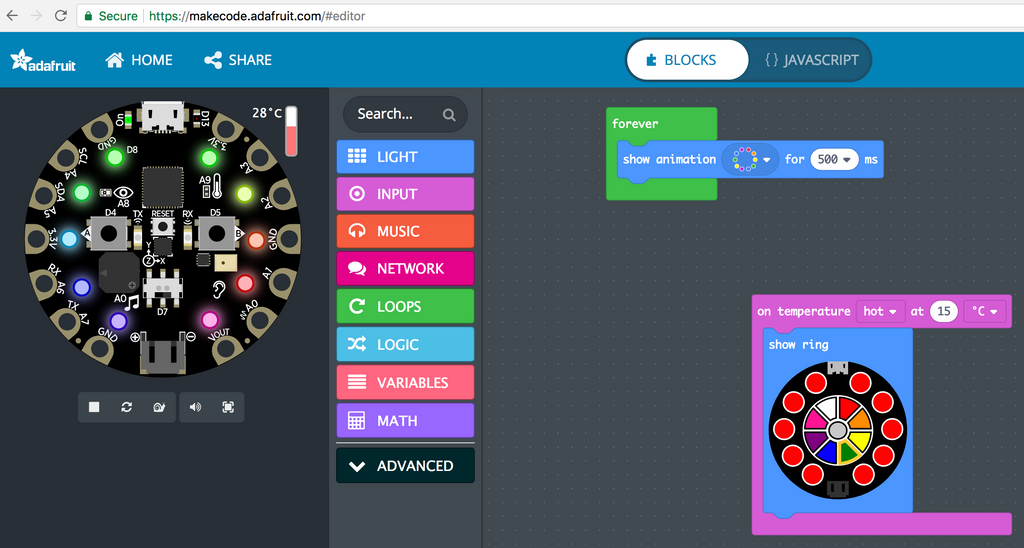The width and height of the screenshot is (1024, 548).
Task: Mute the simulator audio
Action: pos(195,407)
